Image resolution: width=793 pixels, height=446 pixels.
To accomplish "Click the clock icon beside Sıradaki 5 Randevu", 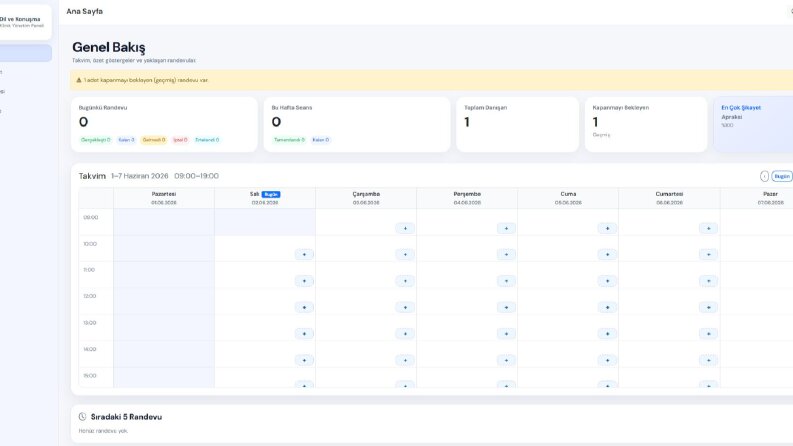I will click(82, 417).
